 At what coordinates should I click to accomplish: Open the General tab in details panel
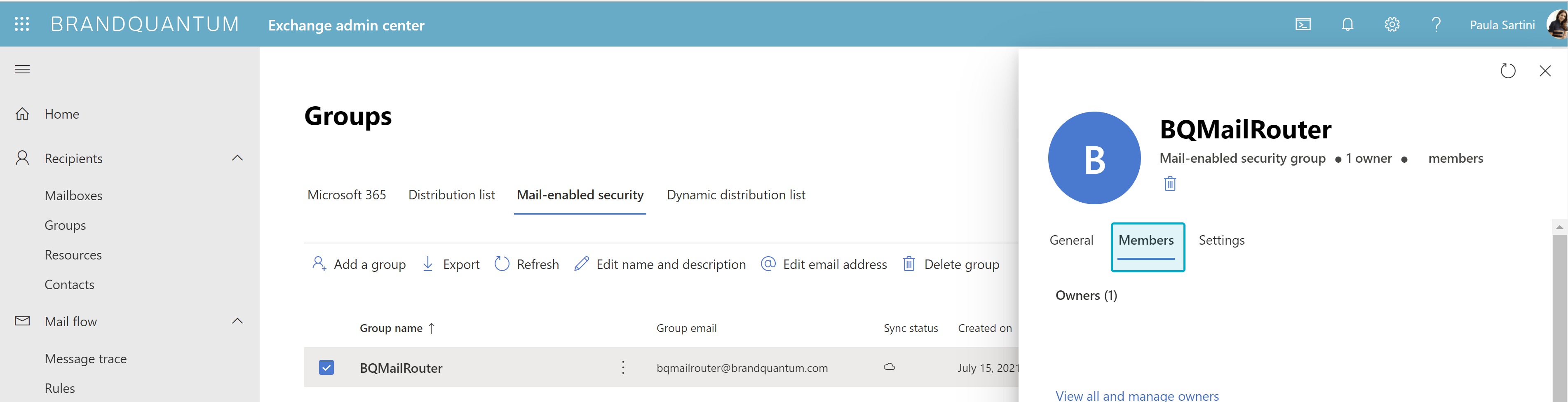(x=1071, y=240)
